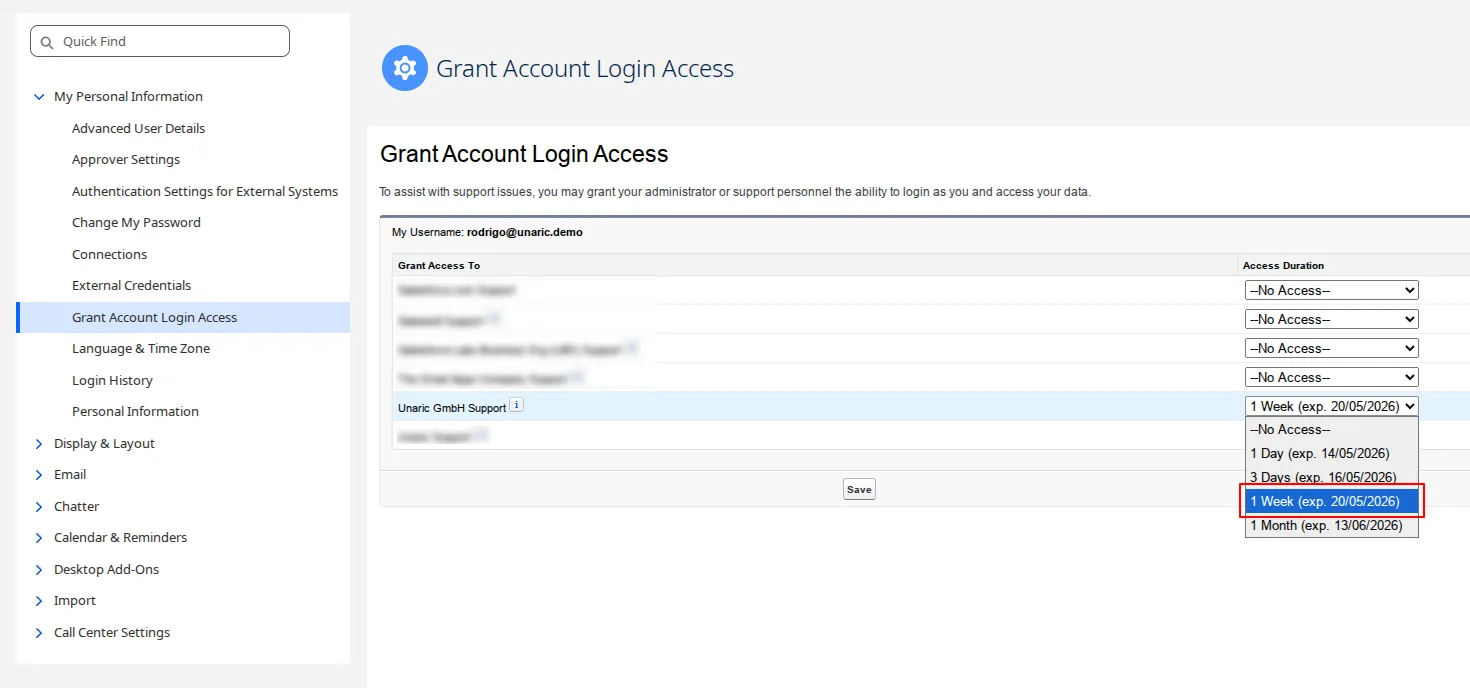
Task: Click the Save button
Action: (x=859, y=490)
